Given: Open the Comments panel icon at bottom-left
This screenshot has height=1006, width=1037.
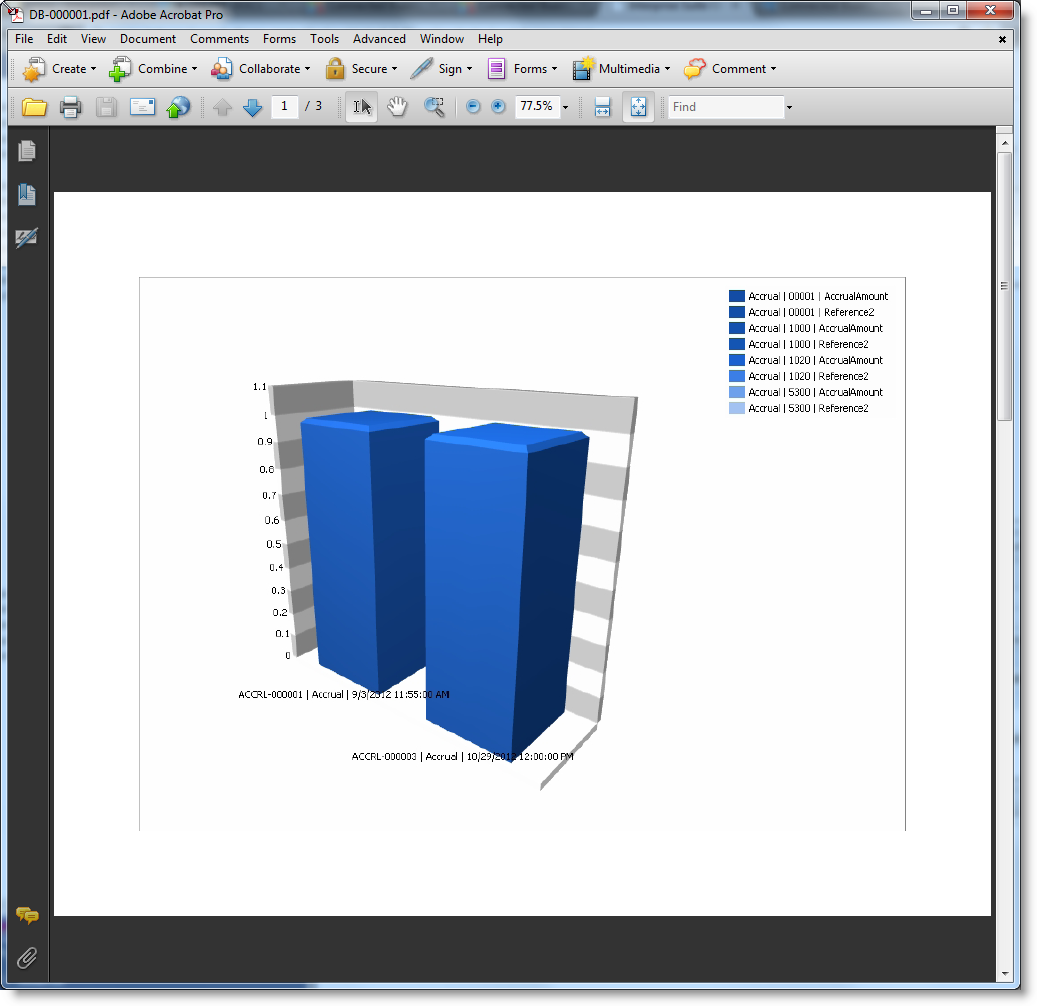Looking at the screenshot, I should [27, 915].
